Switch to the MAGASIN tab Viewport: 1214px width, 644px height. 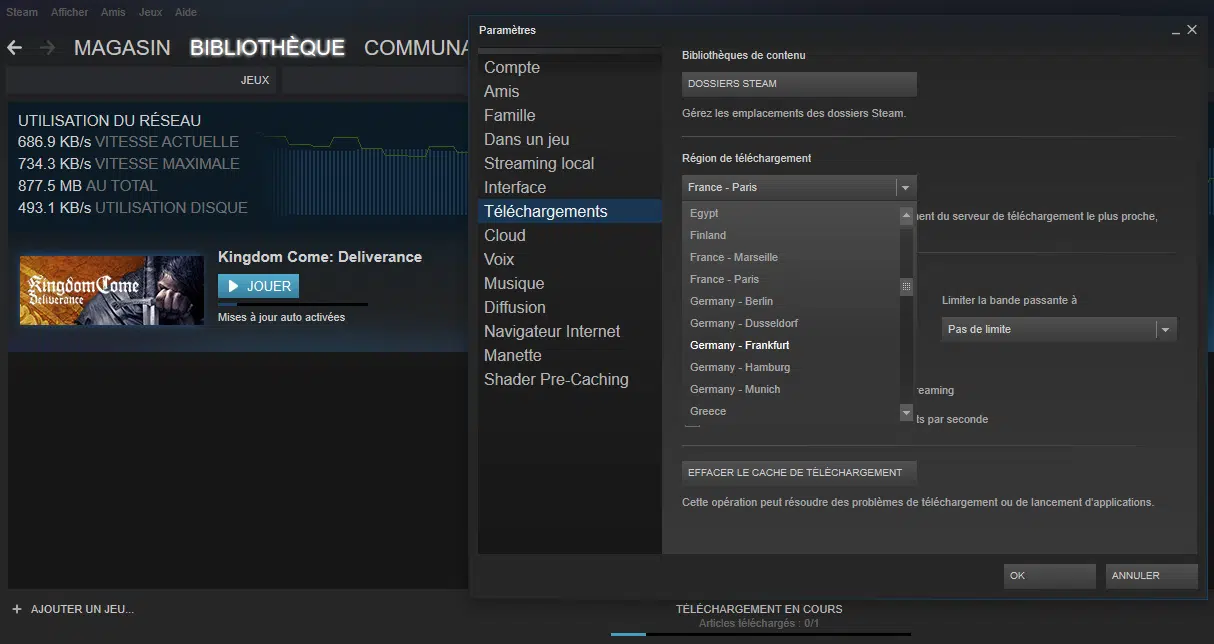(122, 47)
